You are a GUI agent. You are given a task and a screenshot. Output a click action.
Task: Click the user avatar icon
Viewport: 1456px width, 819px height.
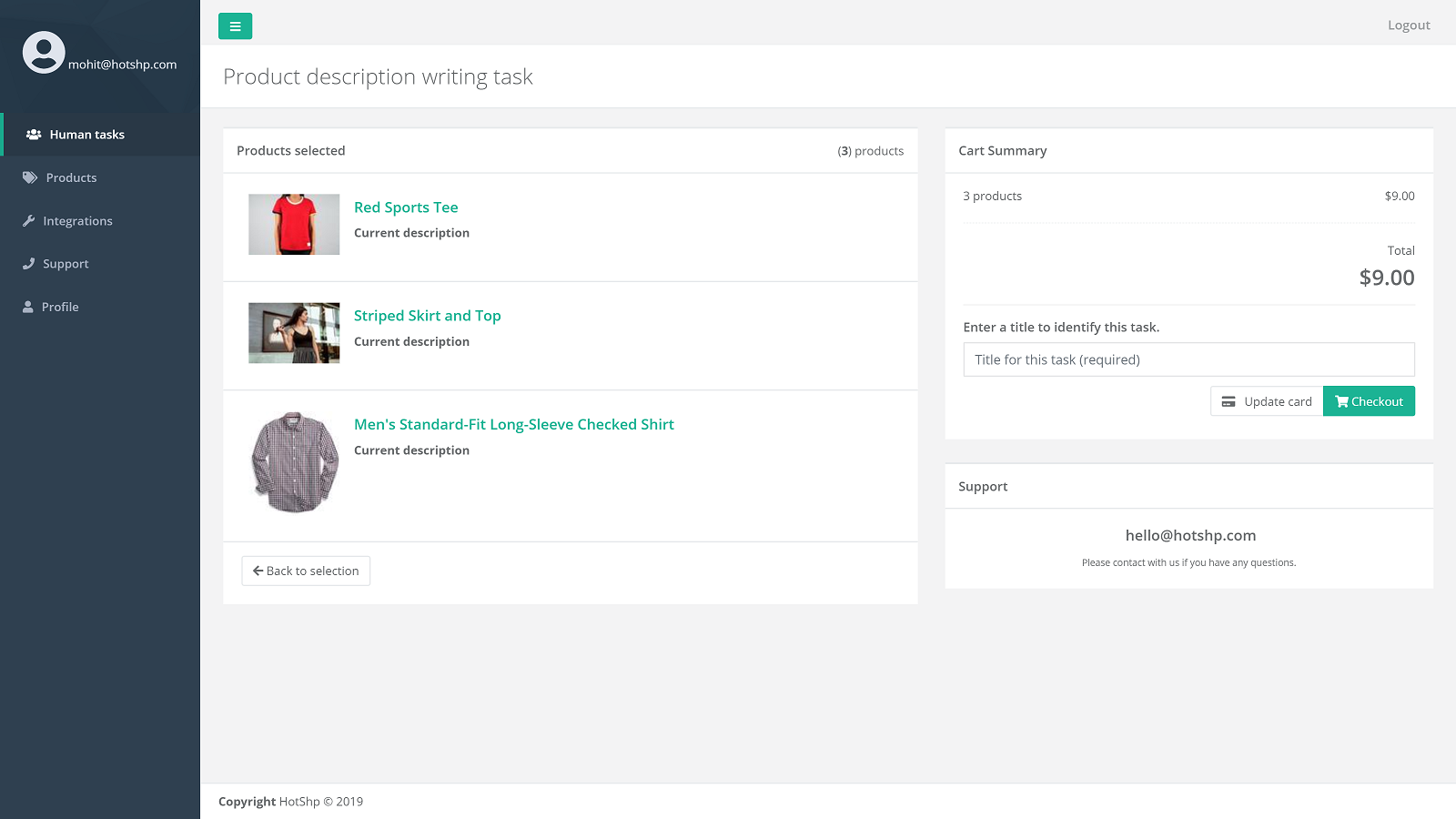[x=44, y=53]
